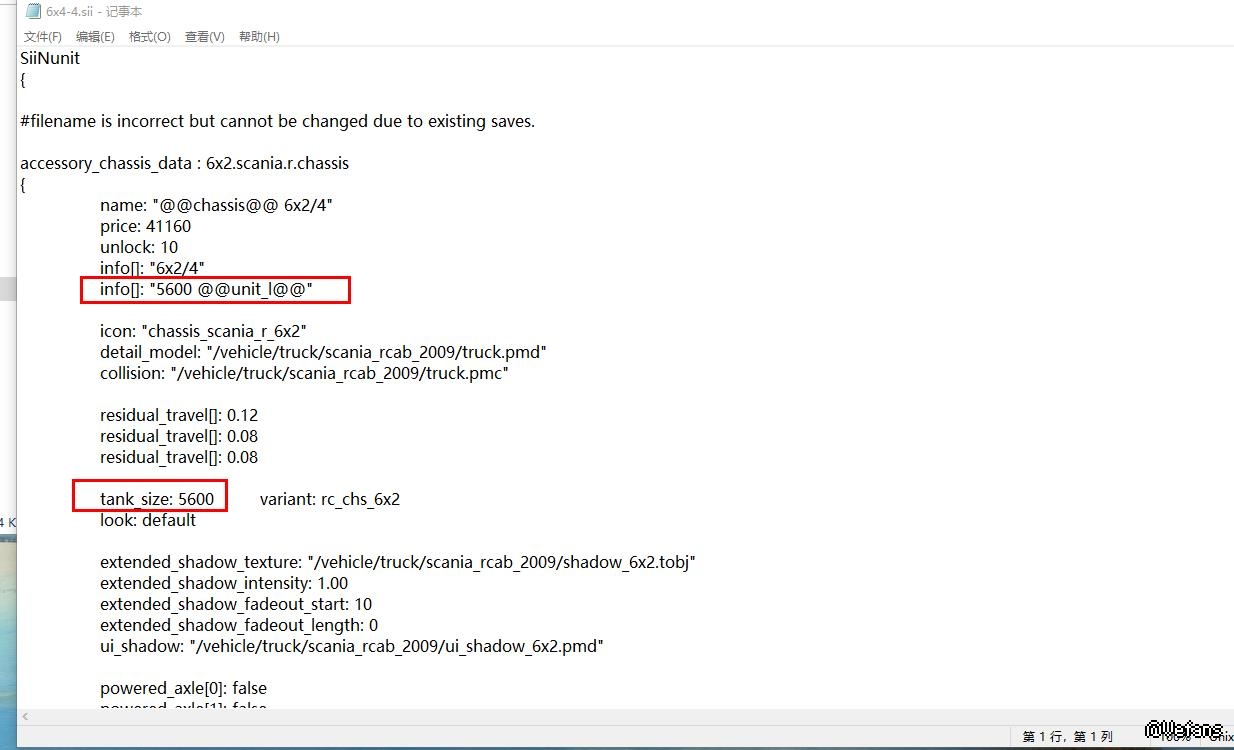The image size is (1234, 750).
Task: Click the line and column status bar indicator
Action: 1067,737
